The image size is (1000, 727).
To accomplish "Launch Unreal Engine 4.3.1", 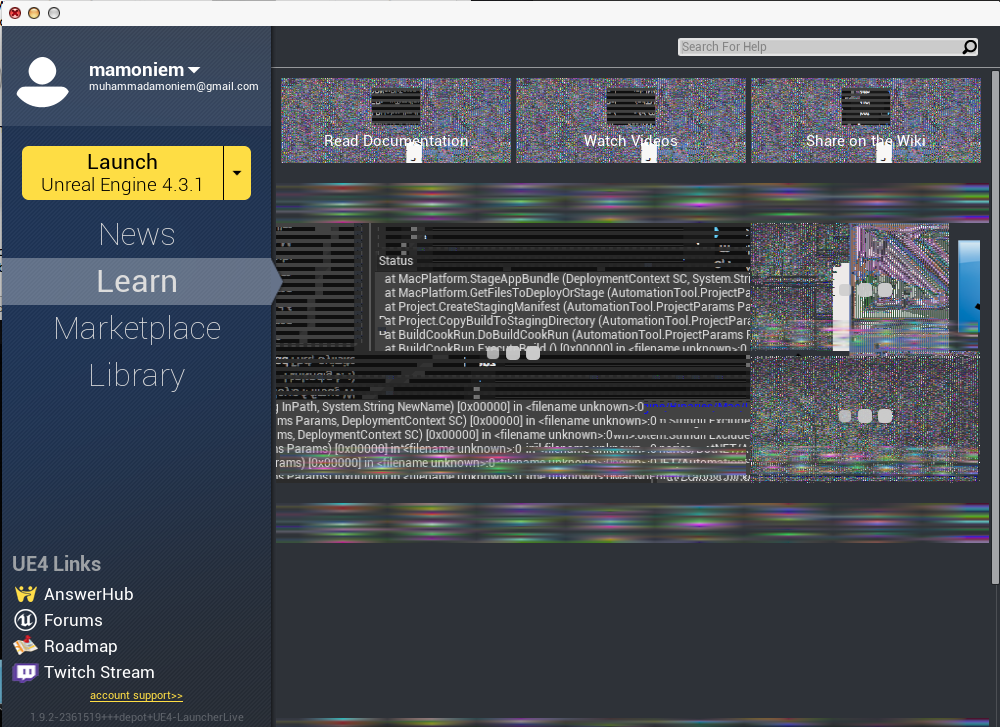I will pyautogui.click(x=122, y=173).
